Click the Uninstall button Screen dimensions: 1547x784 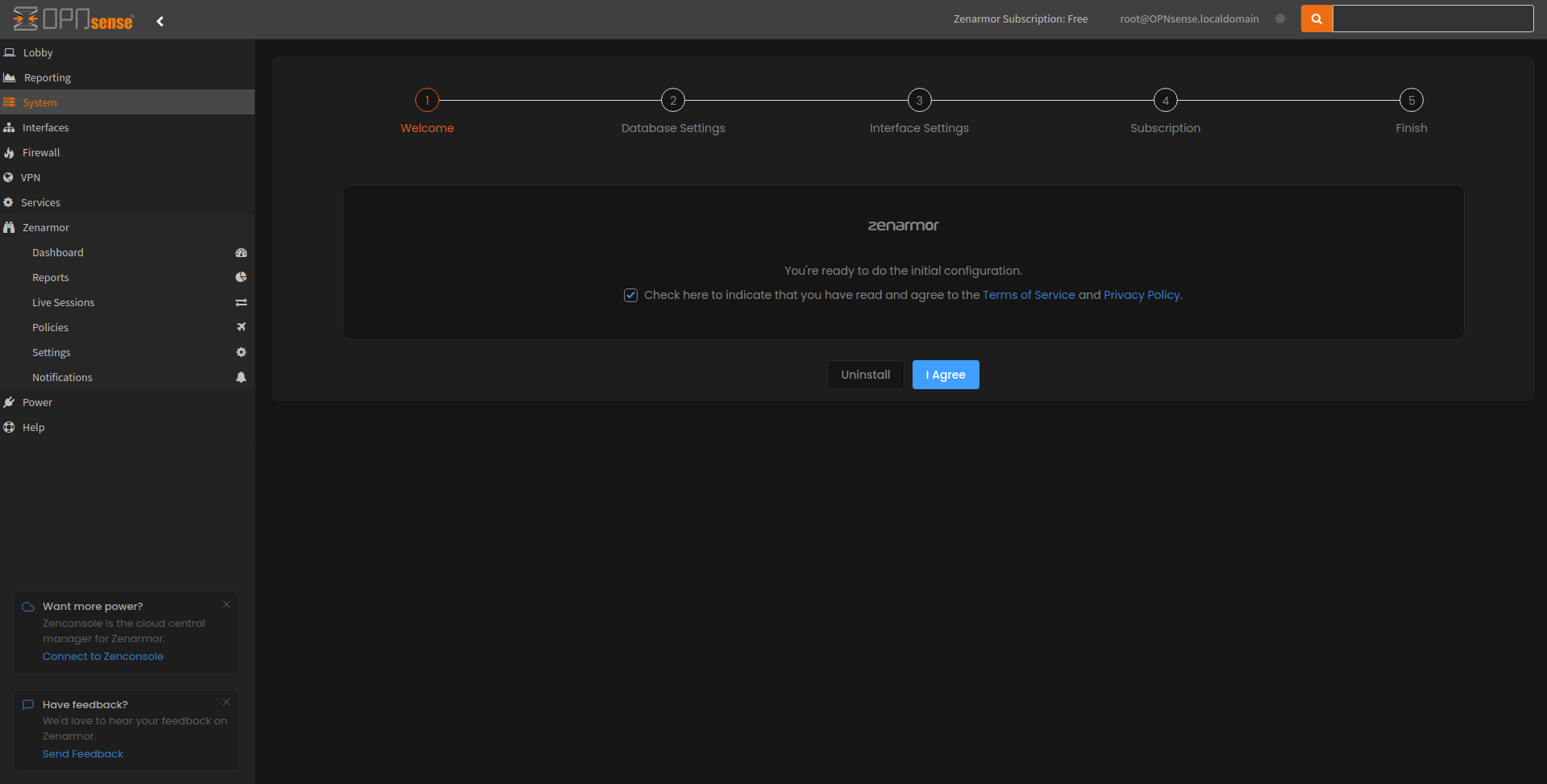click(866, 375)
